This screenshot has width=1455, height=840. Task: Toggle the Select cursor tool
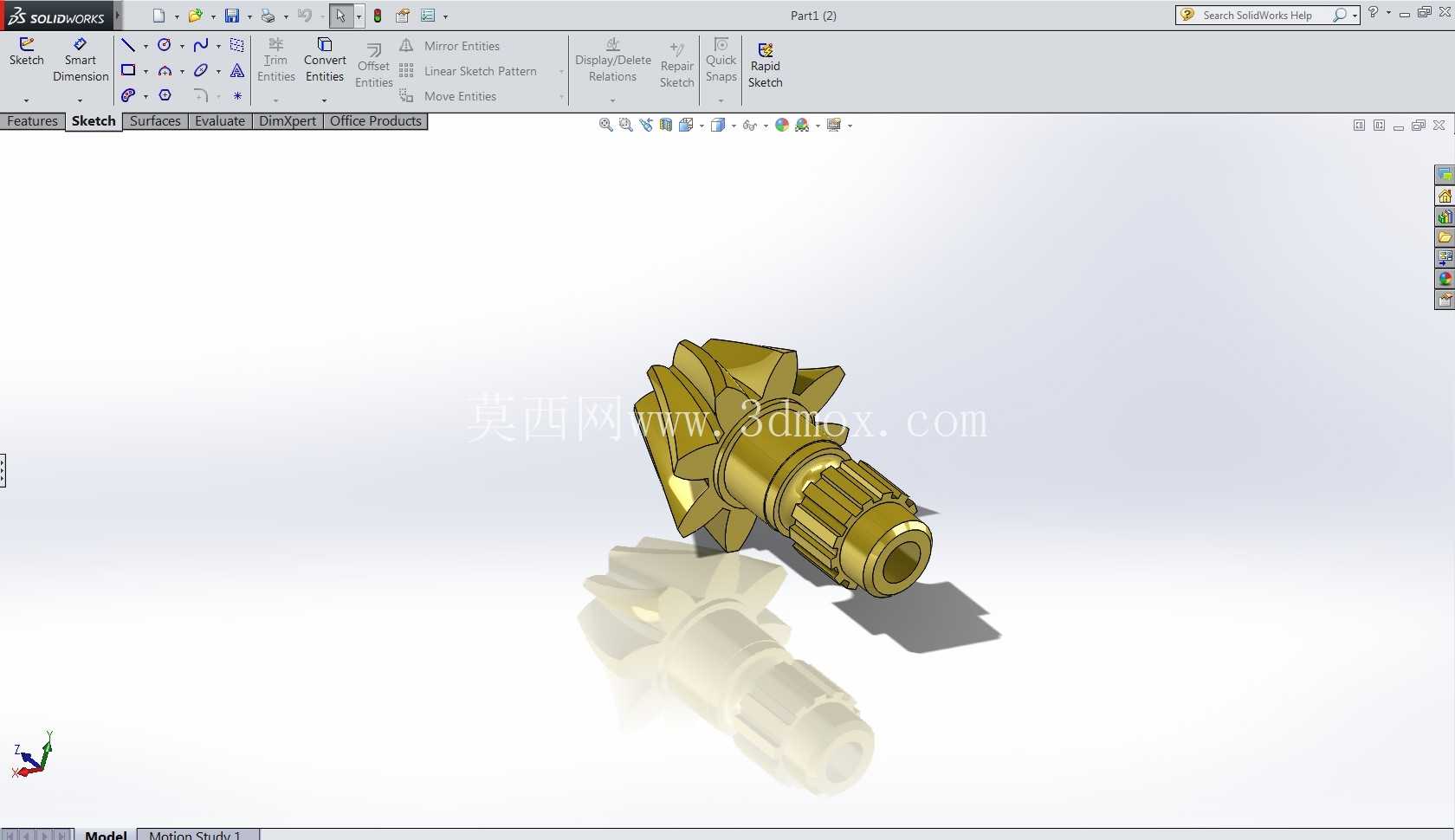[340, 16]
